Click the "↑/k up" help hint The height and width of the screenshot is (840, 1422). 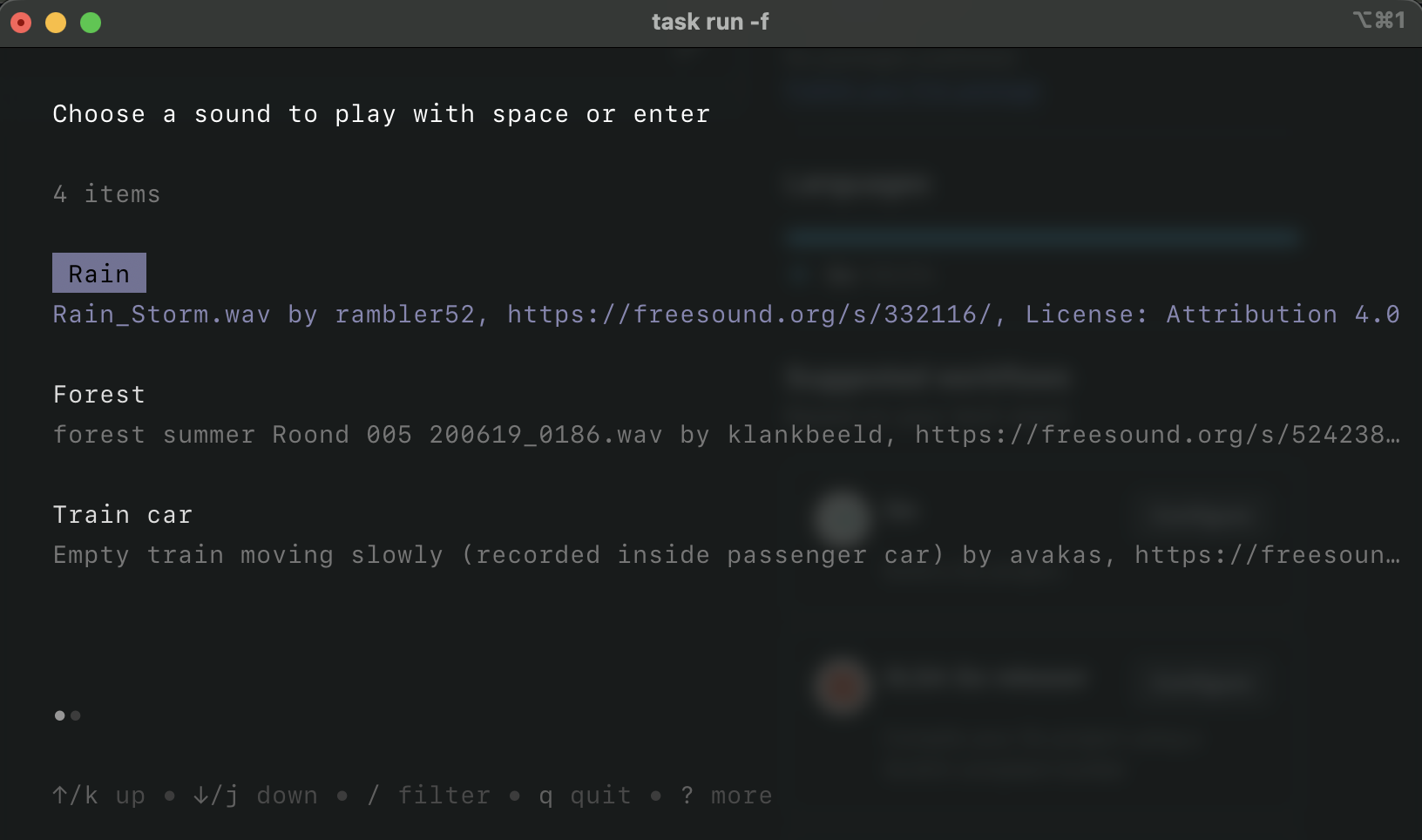point(98,796)
